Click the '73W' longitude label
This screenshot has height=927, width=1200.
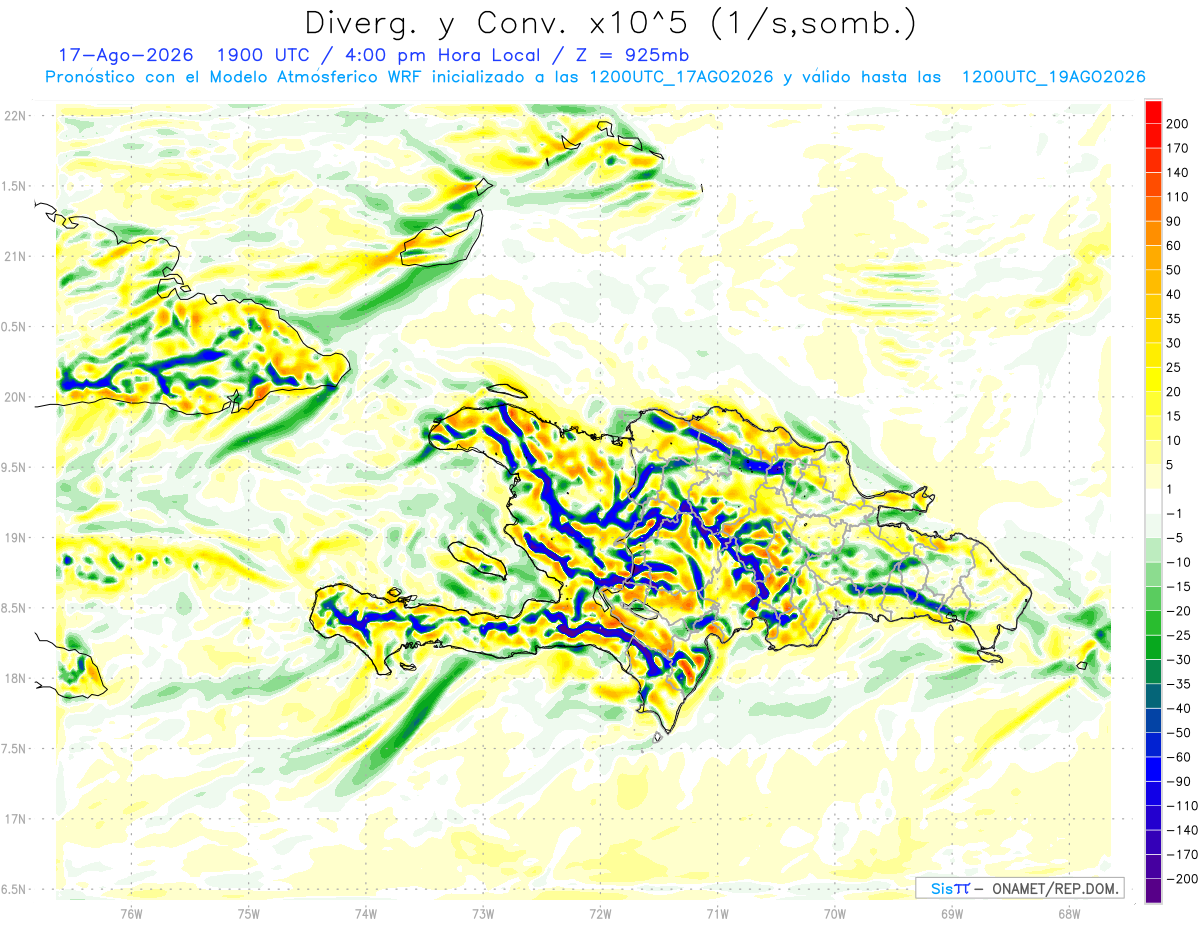point(483,914)
